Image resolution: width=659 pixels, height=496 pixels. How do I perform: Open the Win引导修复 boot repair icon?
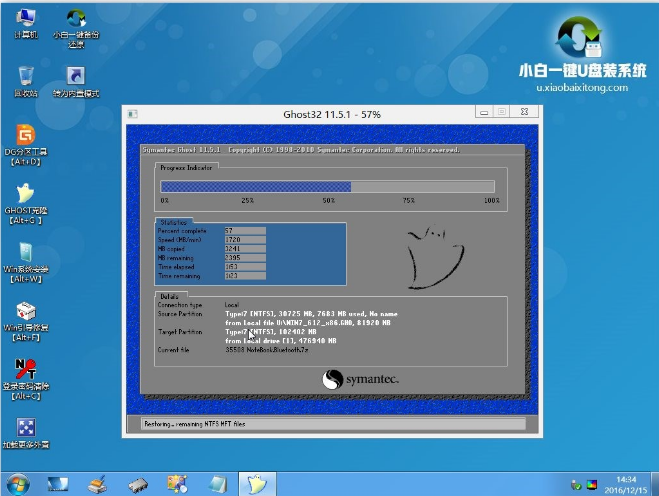click(26, 310)
